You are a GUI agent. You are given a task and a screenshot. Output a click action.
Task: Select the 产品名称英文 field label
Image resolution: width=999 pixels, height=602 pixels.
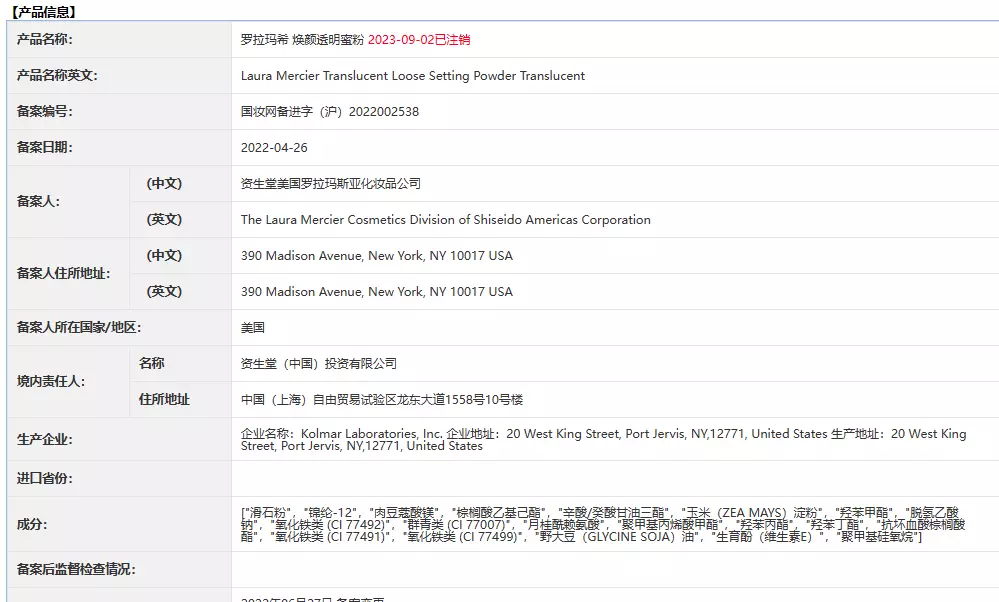[57, 75]
